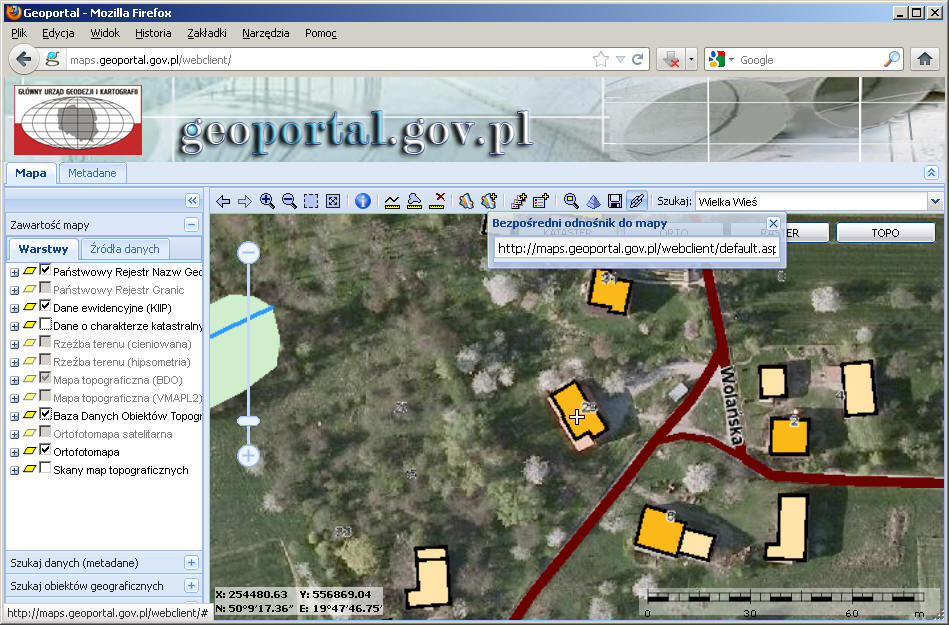Collapse Zawartość mapy panel
The height and width of the screenshot is (625, 949).
coord(191,225)
